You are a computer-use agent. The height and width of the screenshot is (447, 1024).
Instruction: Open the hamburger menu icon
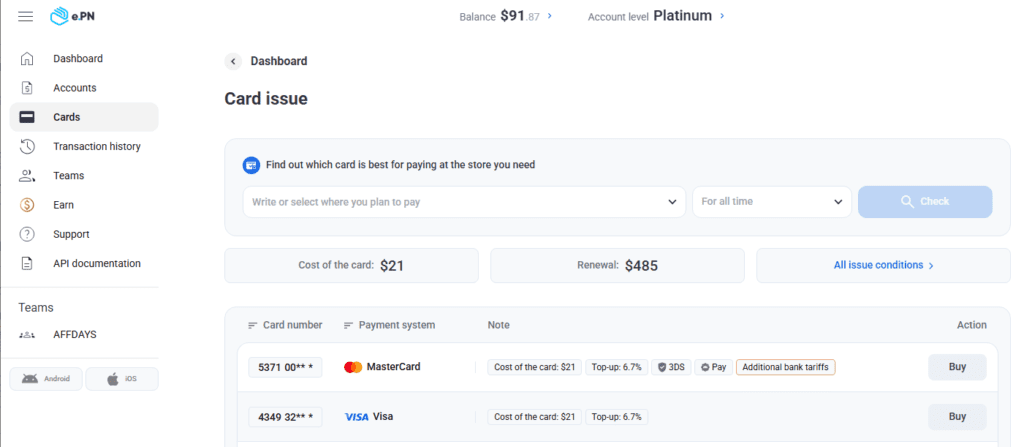click(26, 16)
